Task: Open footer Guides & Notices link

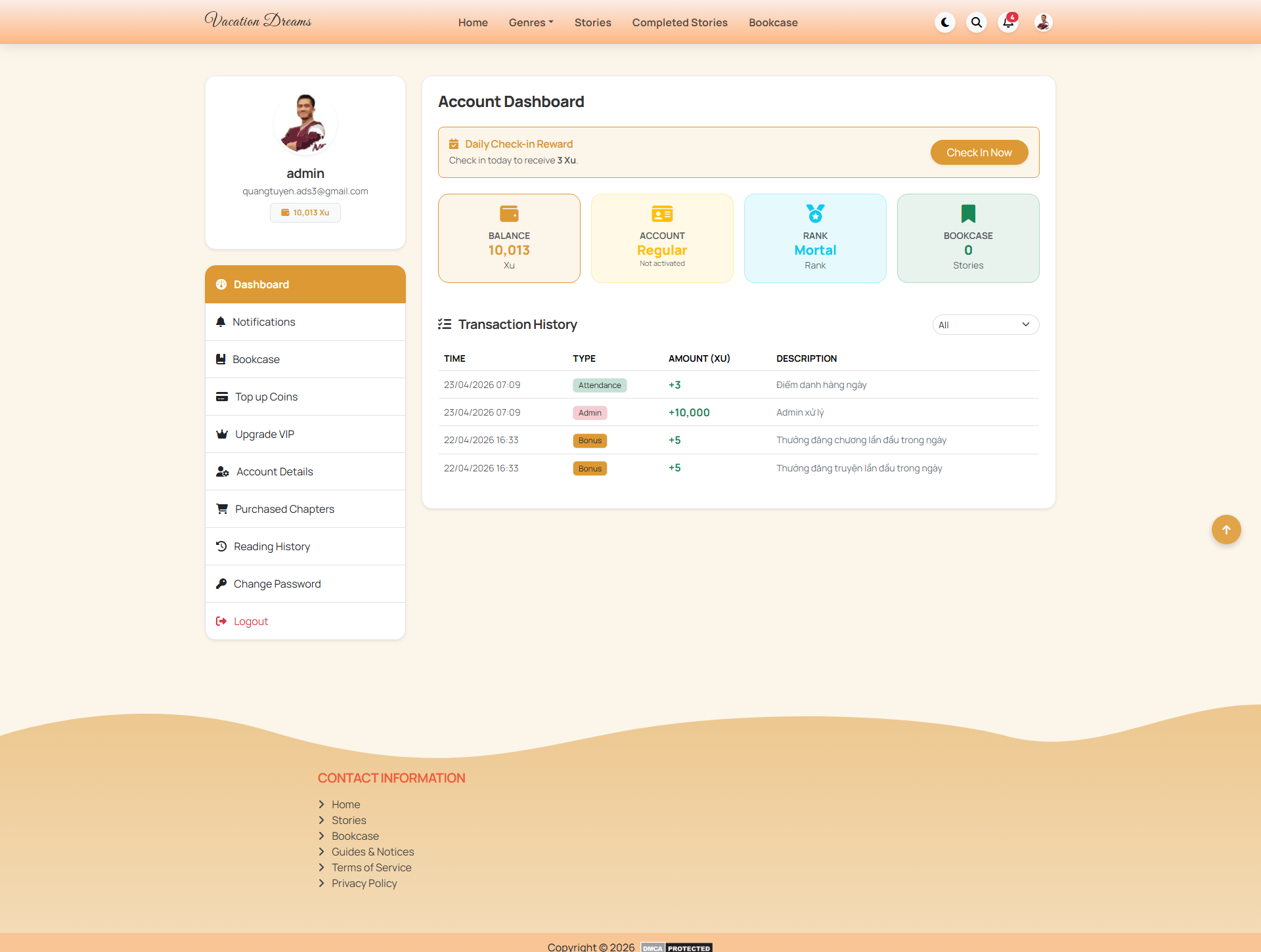Action: [372, 852]
